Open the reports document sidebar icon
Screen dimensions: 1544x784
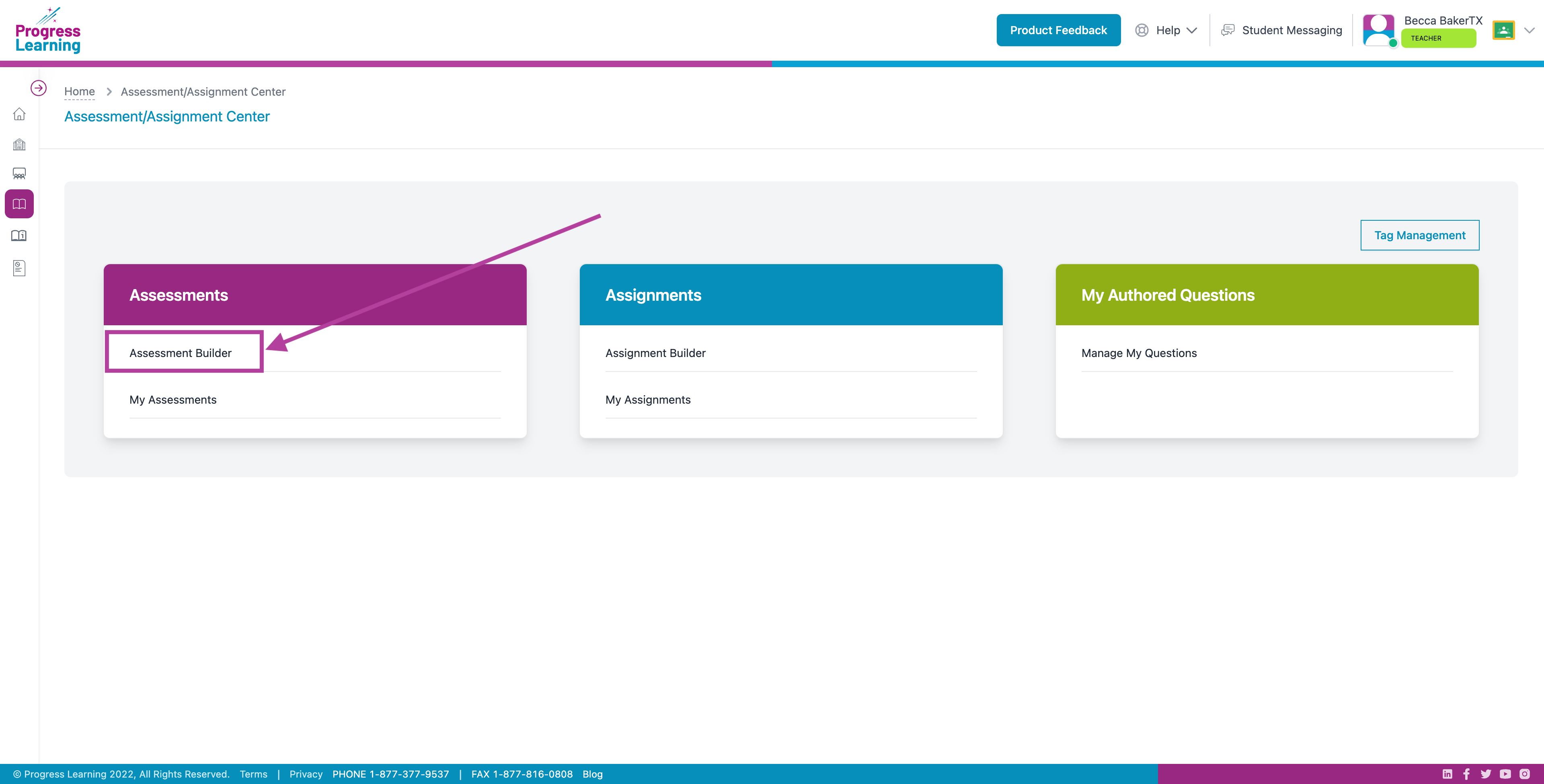coord(19,268)
